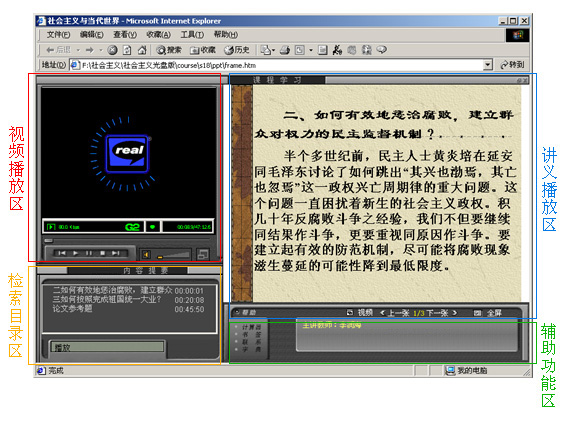Image resolution: width=571 pixels, height=426 pixels.
Task: Click the RealPlayer play control
Action: click(x=75, y=253)
